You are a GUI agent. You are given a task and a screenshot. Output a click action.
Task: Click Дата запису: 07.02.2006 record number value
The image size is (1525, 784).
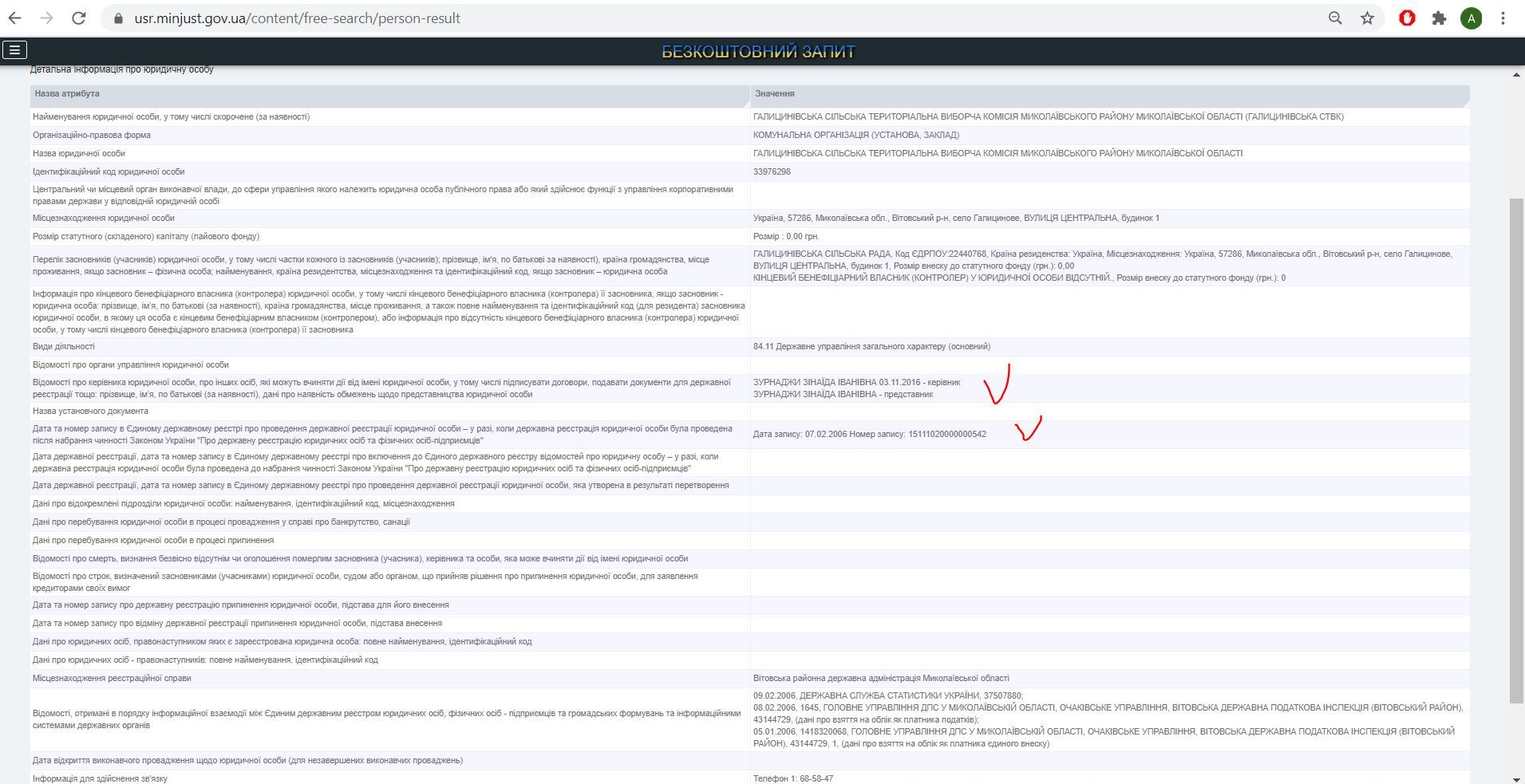click(869, 434)
